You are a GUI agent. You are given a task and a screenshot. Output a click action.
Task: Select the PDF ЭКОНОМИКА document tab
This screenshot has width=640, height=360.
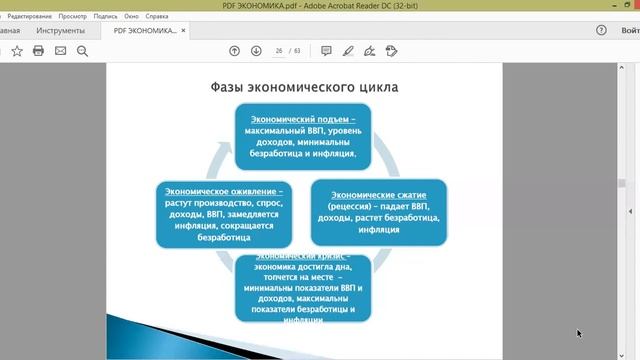[x=145, y=31]
